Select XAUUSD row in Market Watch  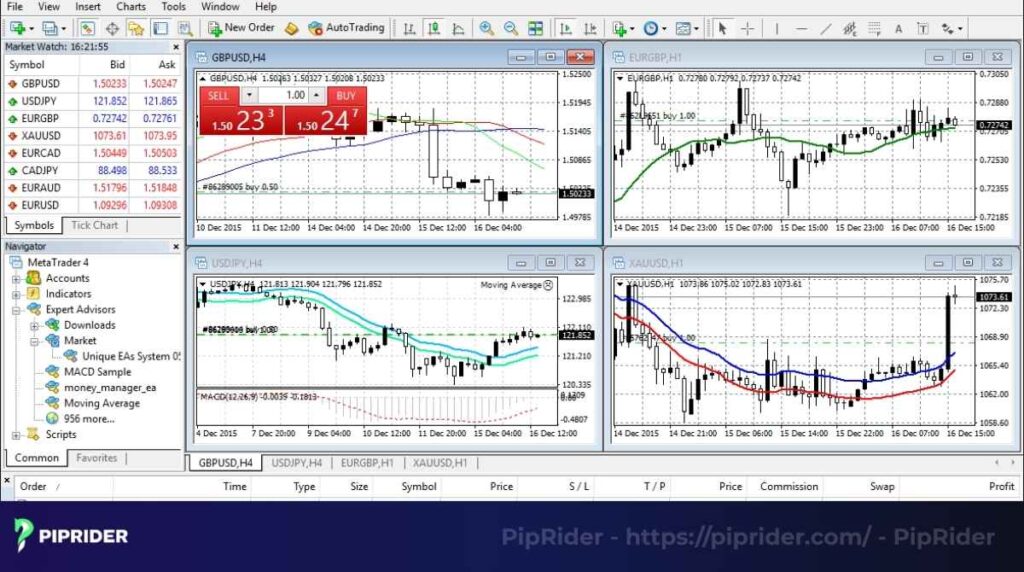tap(93, 136)
